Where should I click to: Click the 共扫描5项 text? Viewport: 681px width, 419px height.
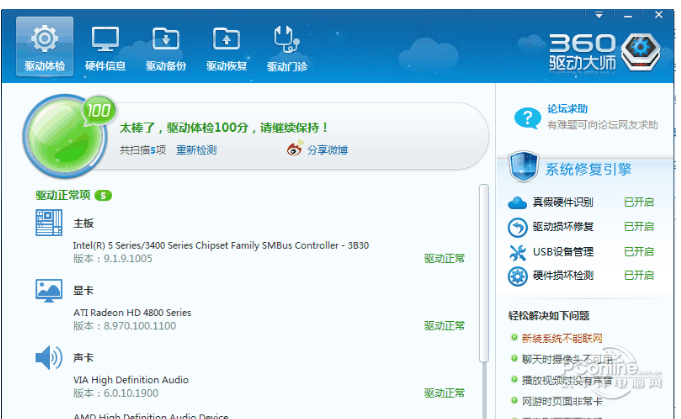pyautogui.click(x=142, y=150)
